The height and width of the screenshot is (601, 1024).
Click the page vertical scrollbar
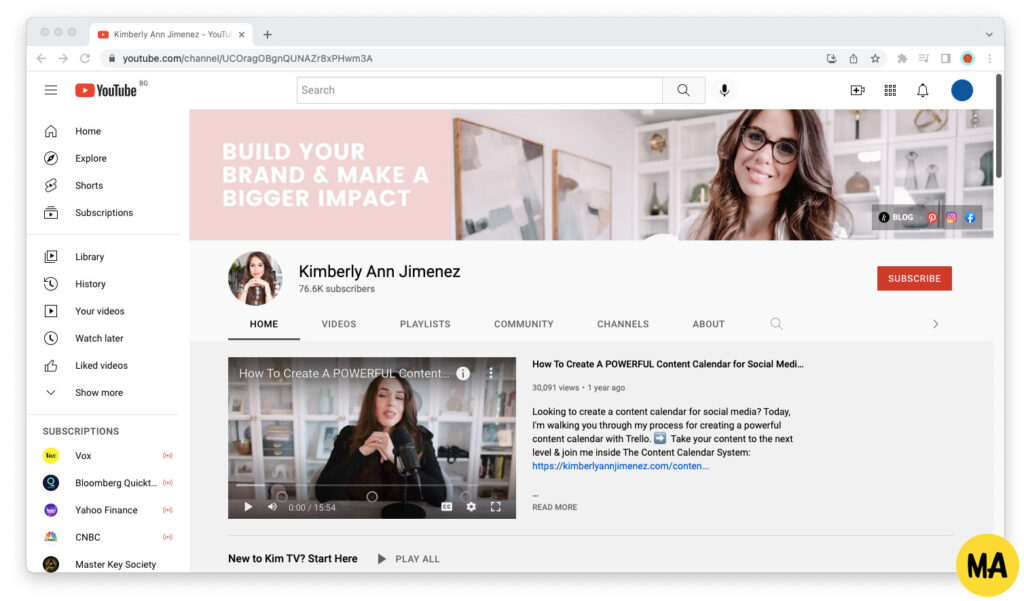(999, 126)
